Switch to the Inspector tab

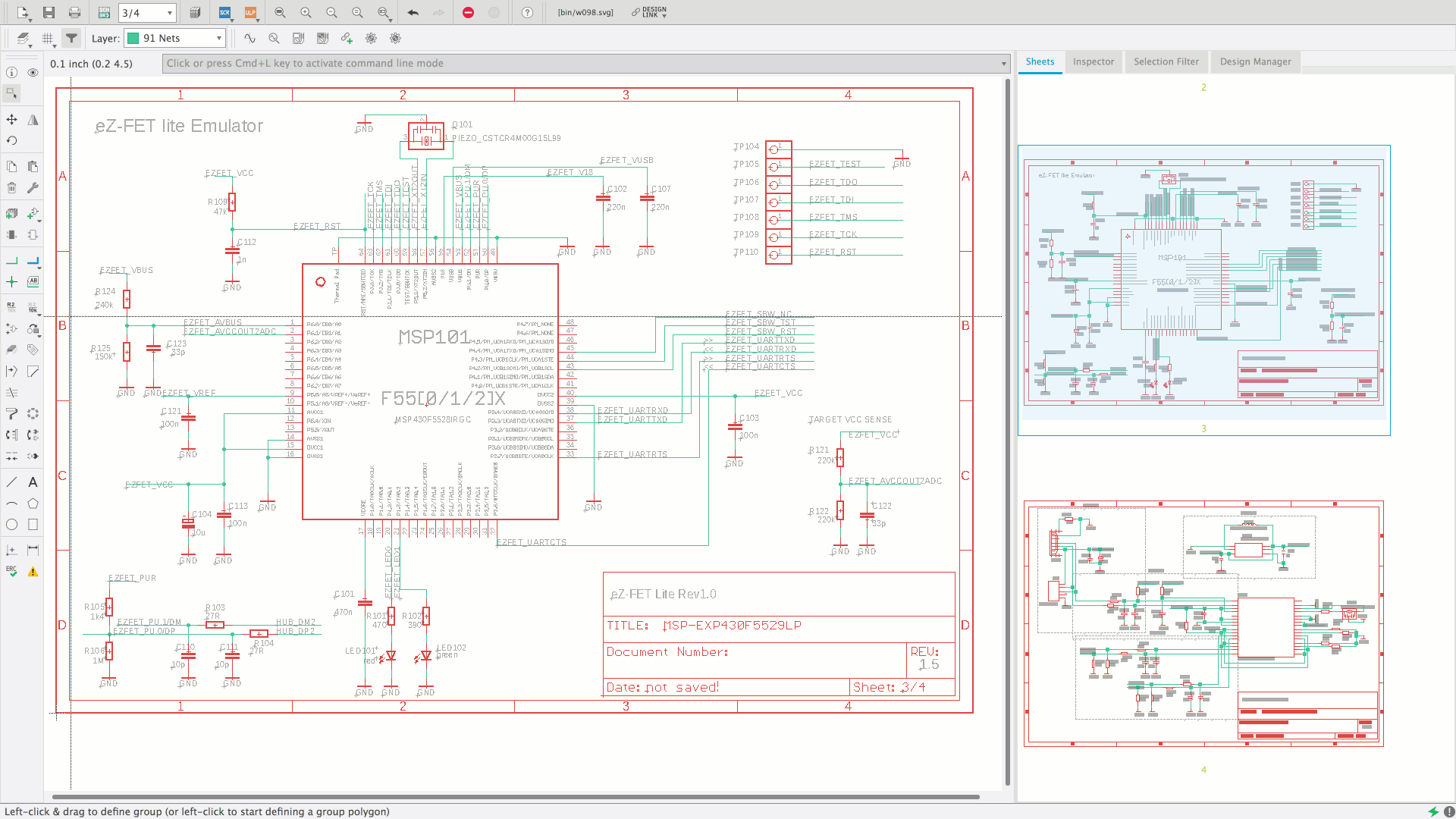coord(1093,61)
